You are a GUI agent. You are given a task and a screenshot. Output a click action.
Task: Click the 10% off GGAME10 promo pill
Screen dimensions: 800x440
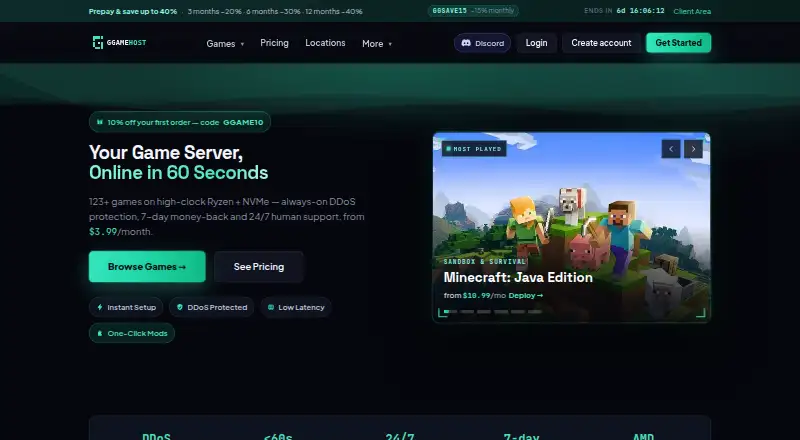pyautogui.click(x=180, y=122)
